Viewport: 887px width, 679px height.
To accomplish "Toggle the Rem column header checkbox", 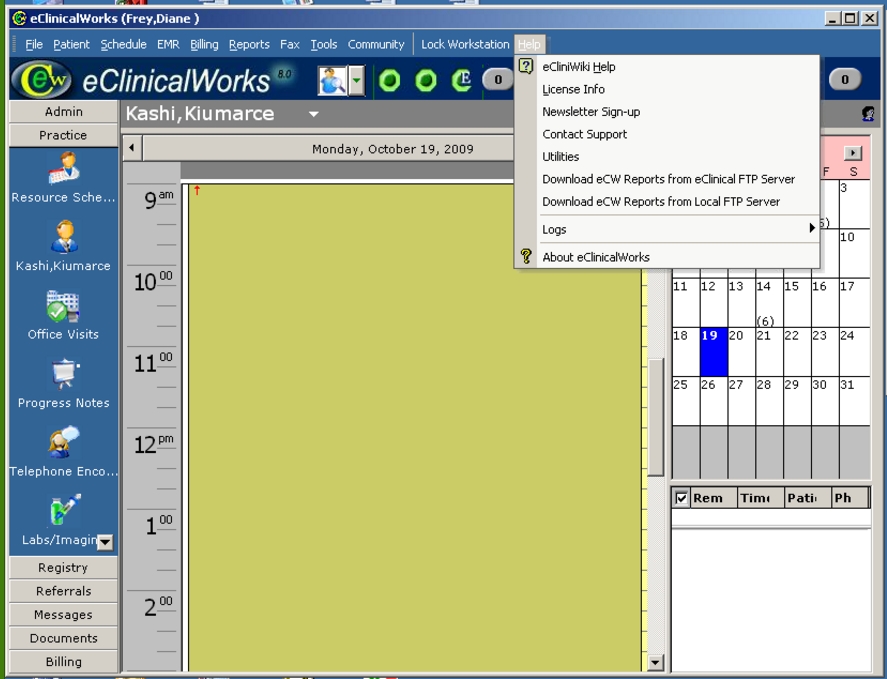I will tap(682, 498).
